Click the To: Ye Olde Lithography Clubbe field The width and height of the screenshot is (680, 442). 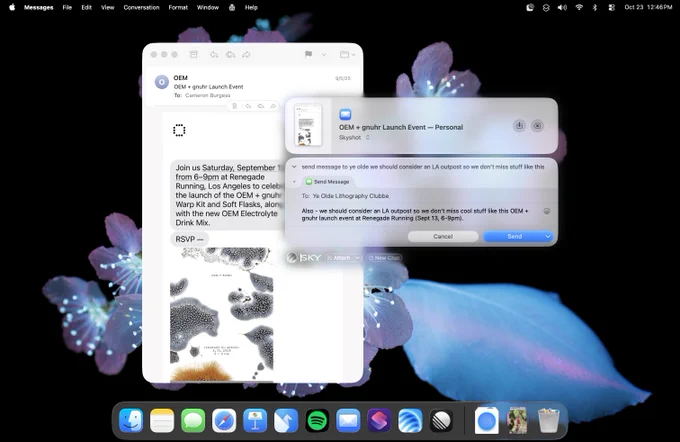(x=421, y=196)
